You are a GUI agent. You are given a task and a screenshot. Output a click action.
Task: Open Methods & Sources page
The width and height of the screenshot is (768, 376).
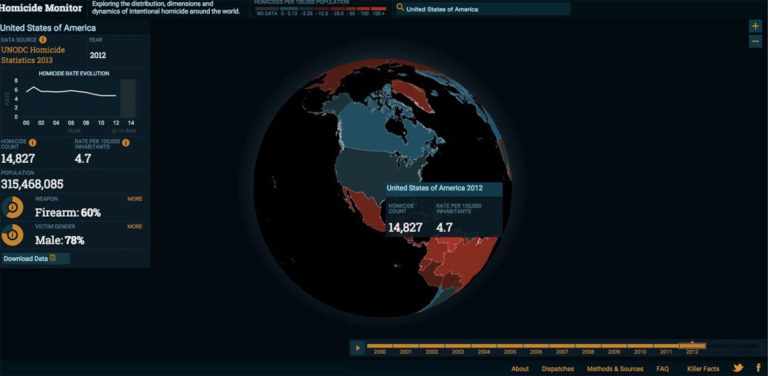[615, 369]
